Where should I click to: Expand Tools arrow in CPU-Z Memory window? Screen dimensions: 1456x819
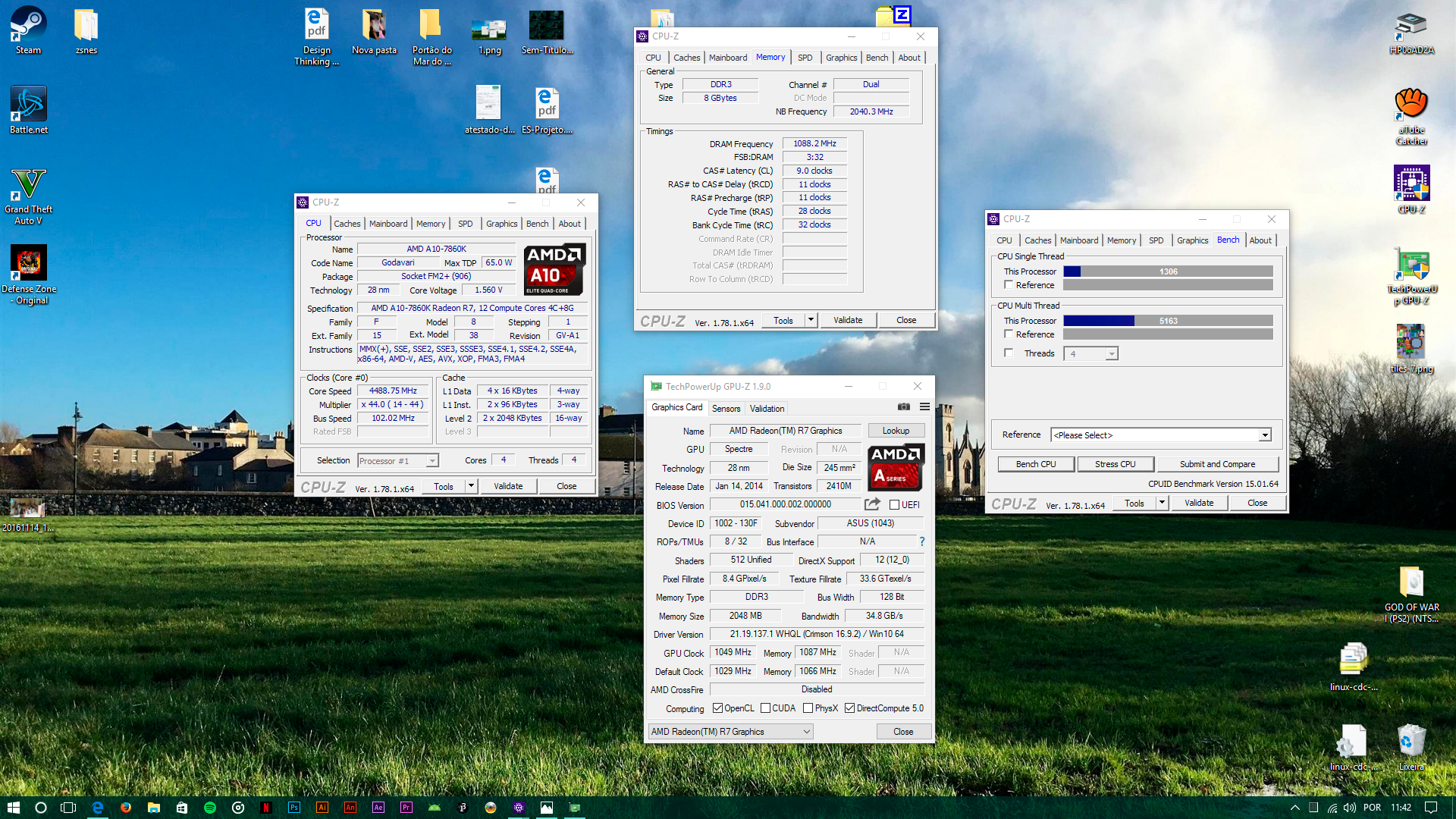pyautogui.click(x=811, y=320)
